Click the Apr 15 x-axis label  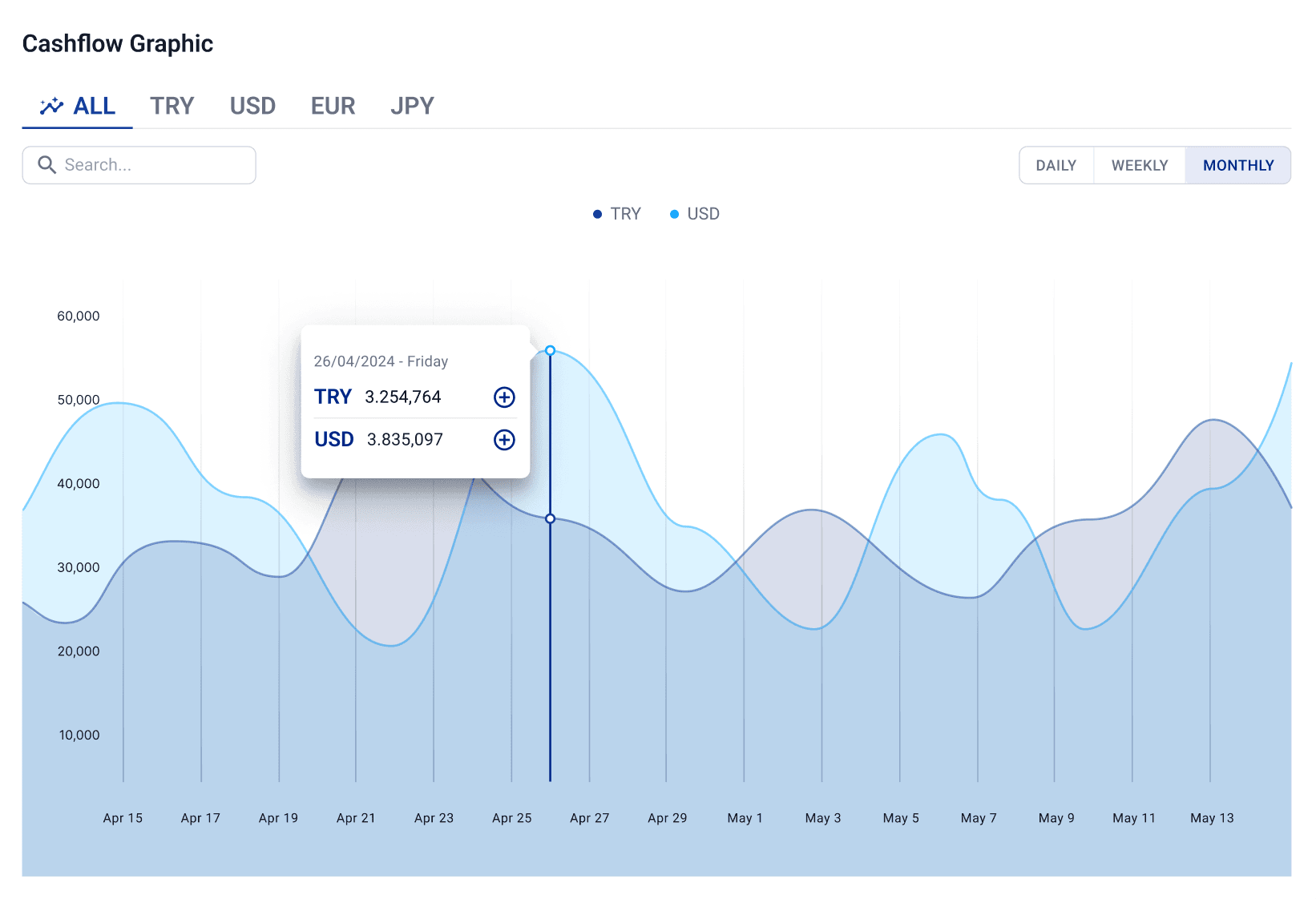tap(123, 818)
